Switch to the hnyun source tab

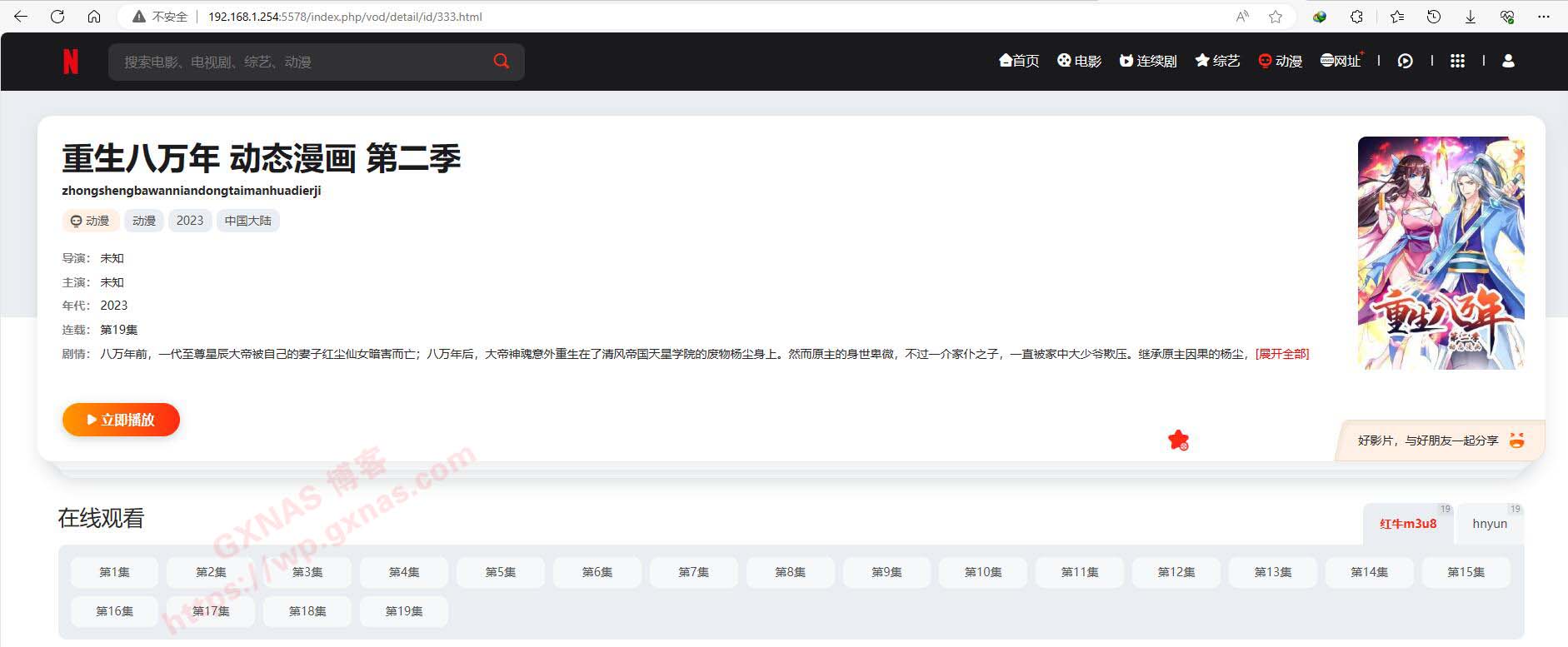pyautogui.click(x=1489, y=524)
